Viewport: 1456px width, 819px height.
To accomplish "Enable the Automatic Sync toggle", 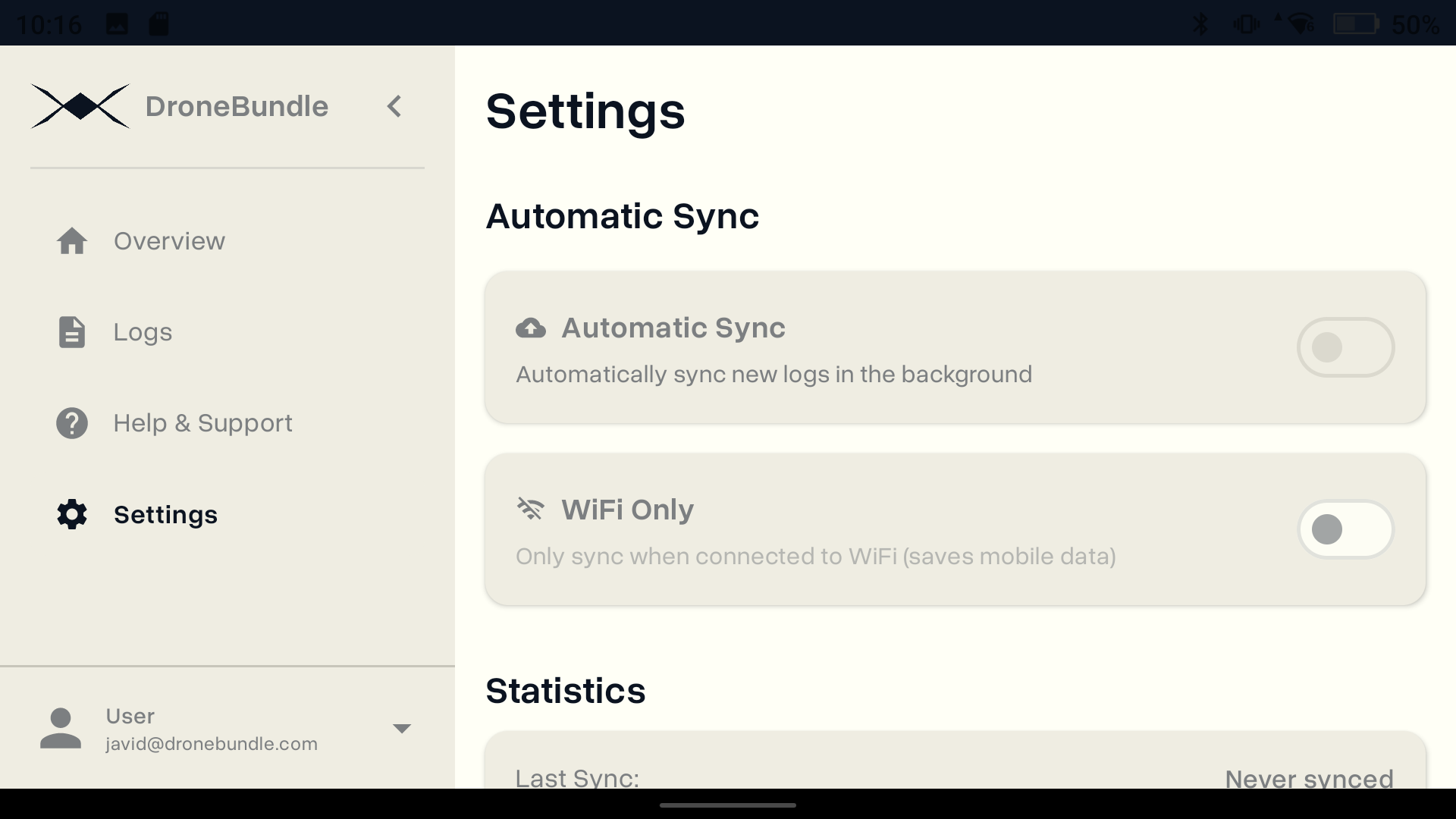I will click(1346, 347).
